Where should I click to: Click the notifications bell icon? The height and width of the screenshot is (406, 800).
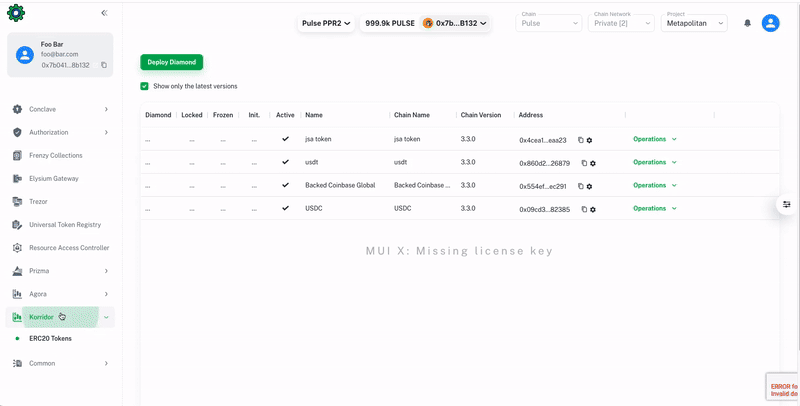[747, 23]
